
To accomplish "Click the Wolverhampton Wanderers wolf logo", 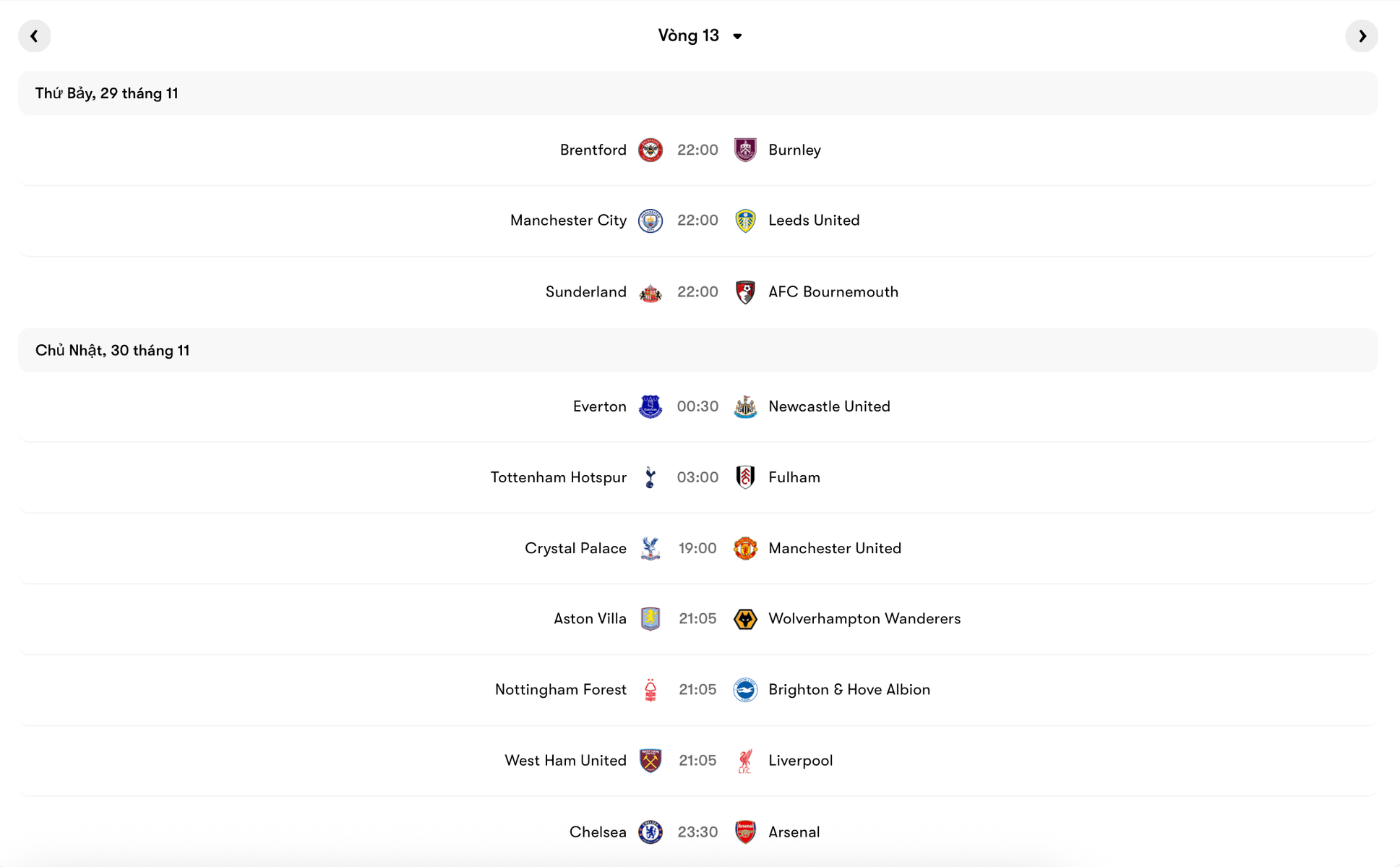I will (744, 619).
